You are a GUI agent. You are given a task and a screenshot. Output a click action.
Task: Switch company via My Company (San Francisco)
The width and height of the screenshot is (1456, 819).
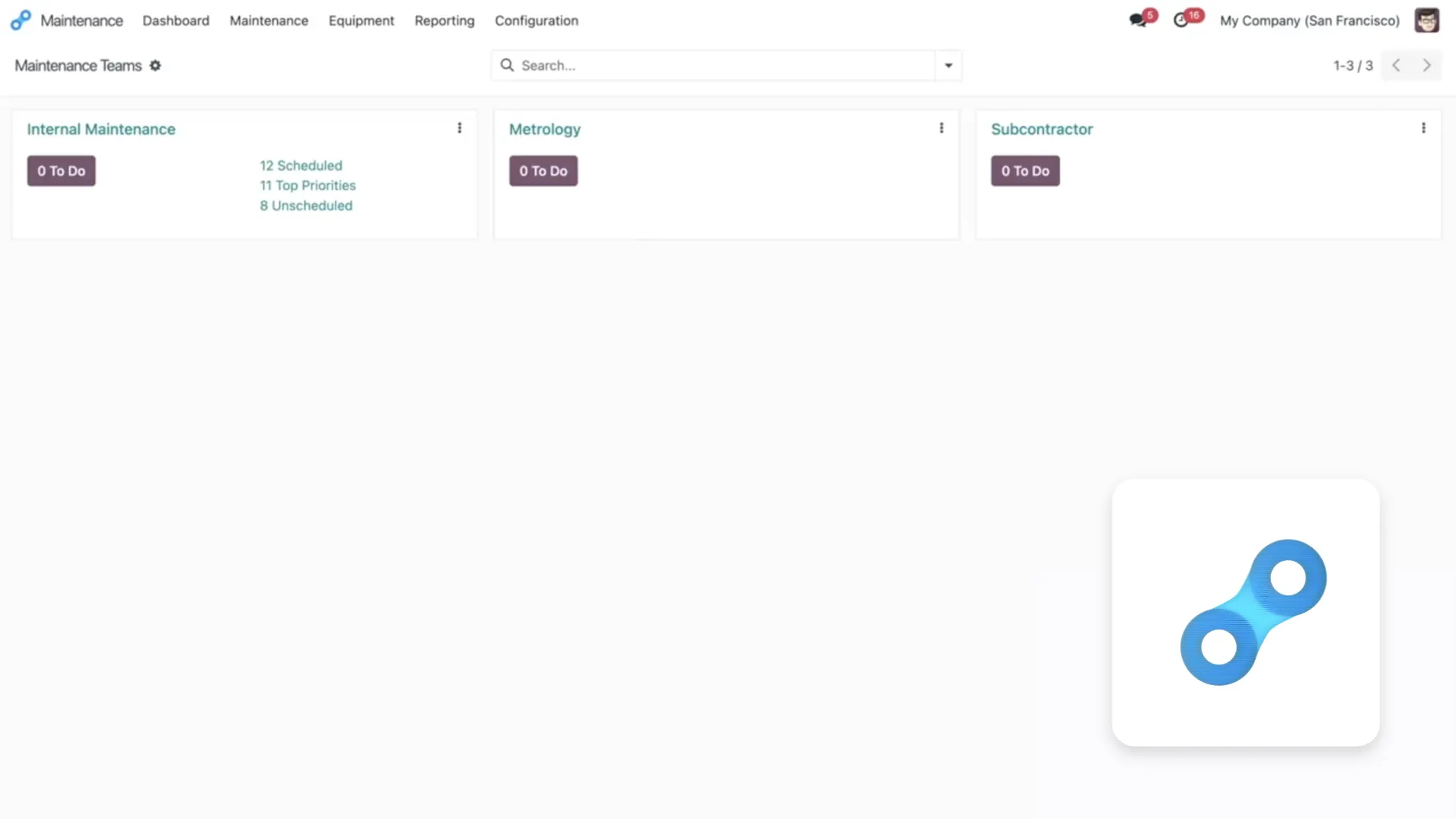1310,21
